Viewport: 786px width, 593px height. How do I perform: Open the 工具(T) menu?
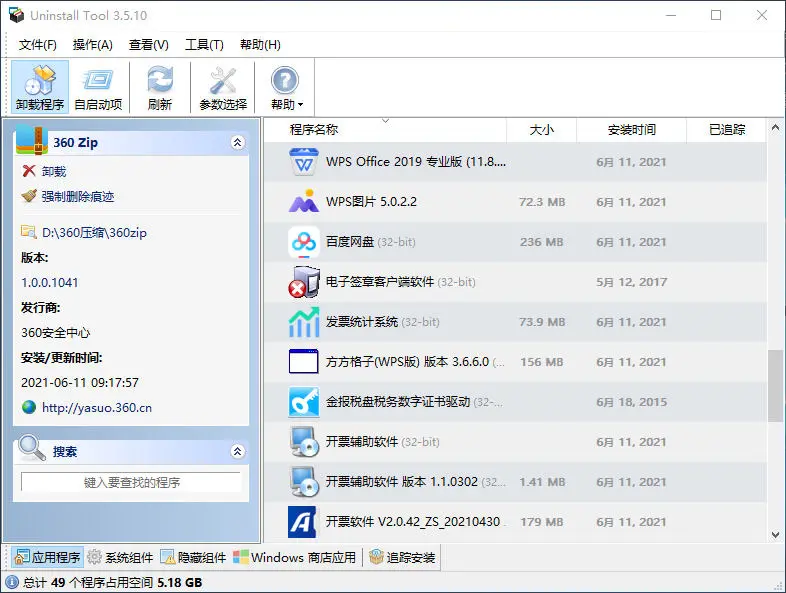pyautogui.click(x=205, y=45)
